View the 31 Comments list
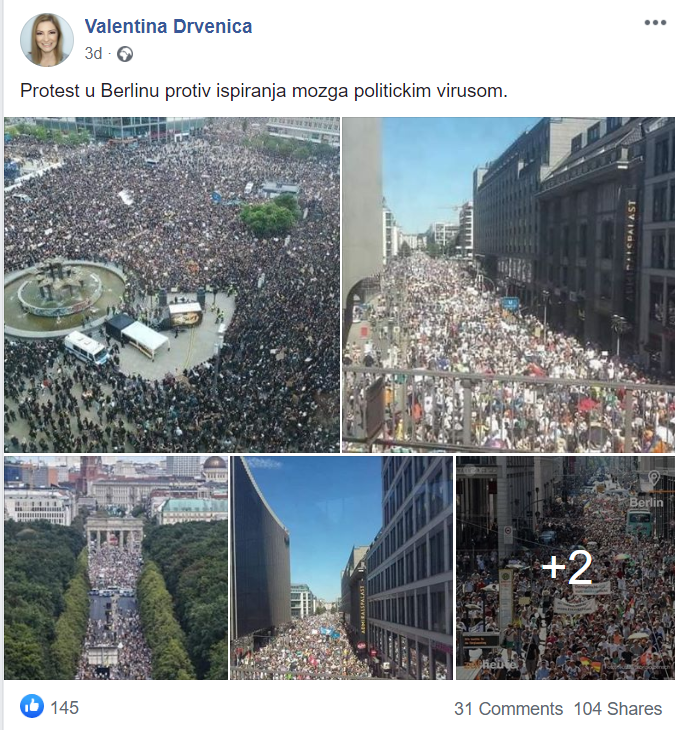 pos(508,709)
